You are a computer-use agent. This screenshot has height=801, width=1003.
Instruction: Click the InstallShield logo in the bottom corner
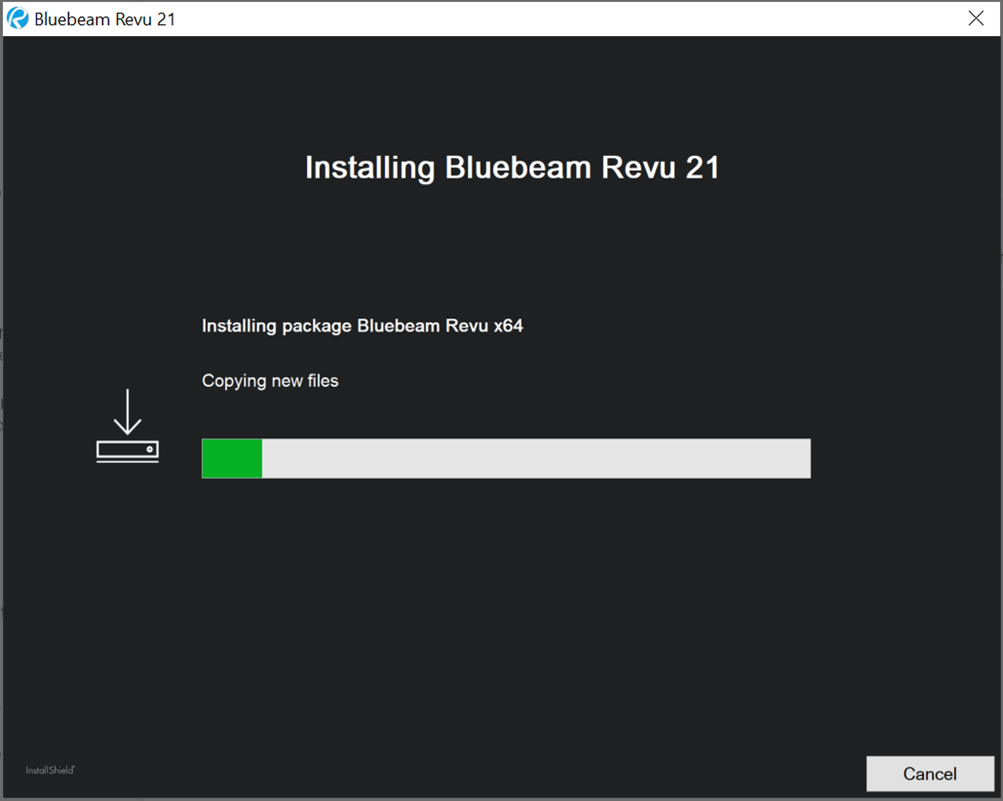(51, 770)
